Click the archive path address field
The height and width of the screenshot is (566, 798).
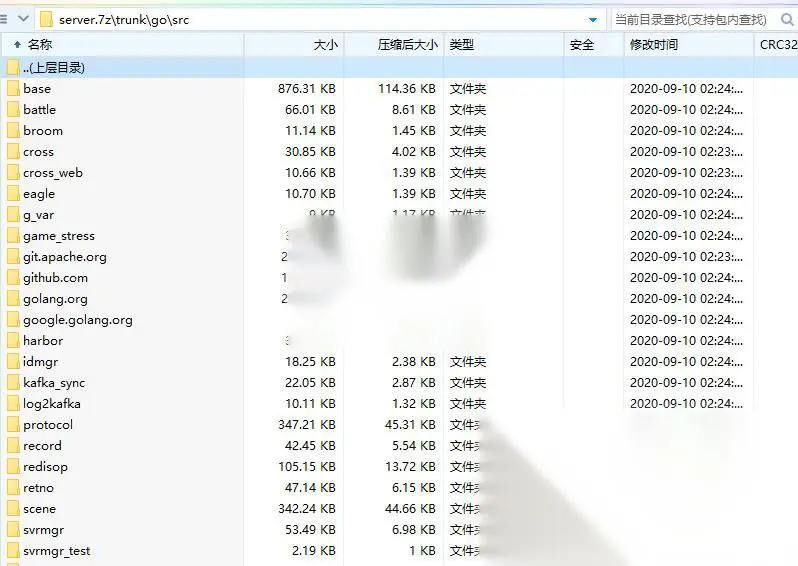click(x=321, y=20)
